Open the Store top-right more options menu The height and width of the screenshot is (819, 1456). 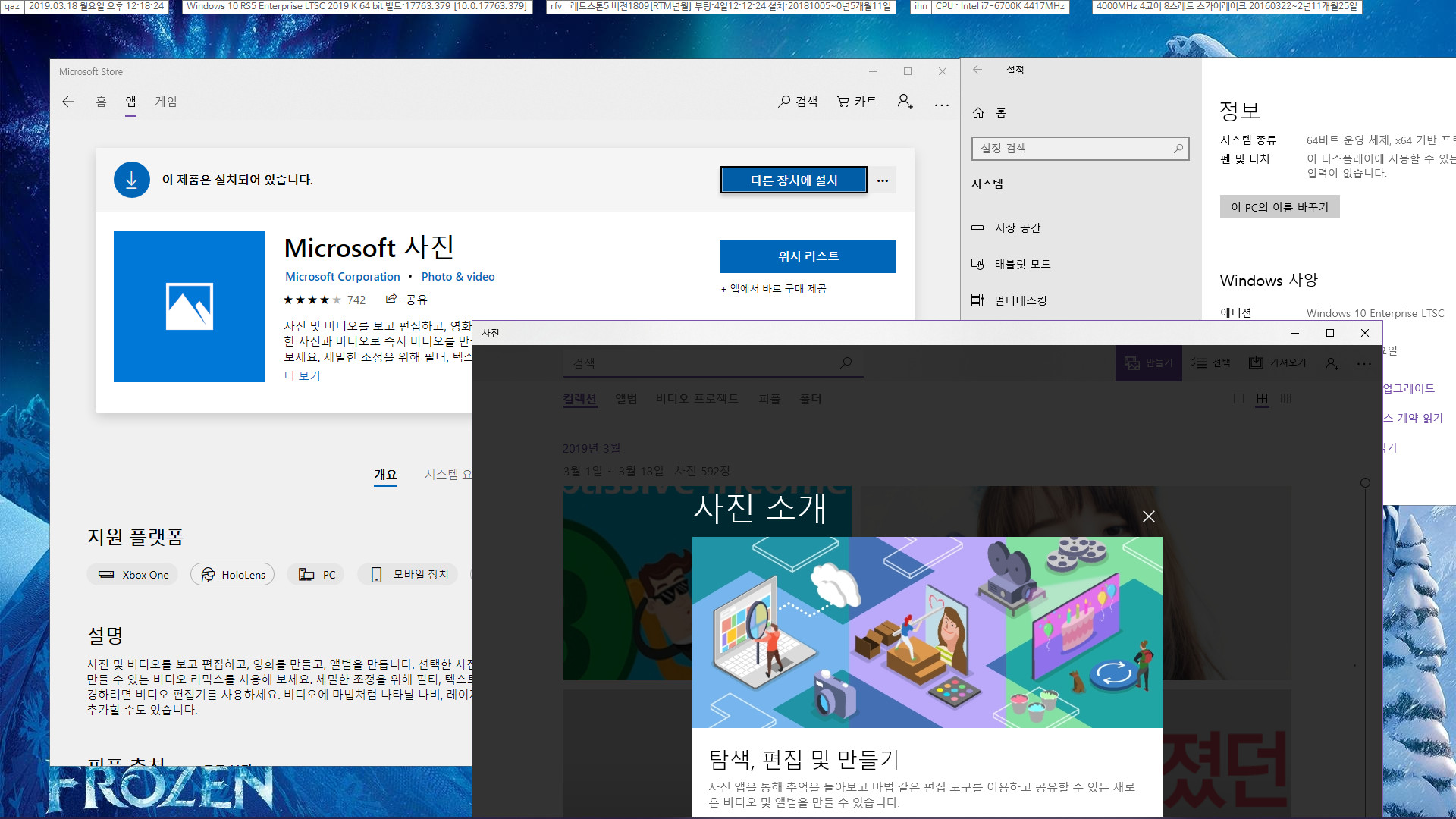coord(942,105)
